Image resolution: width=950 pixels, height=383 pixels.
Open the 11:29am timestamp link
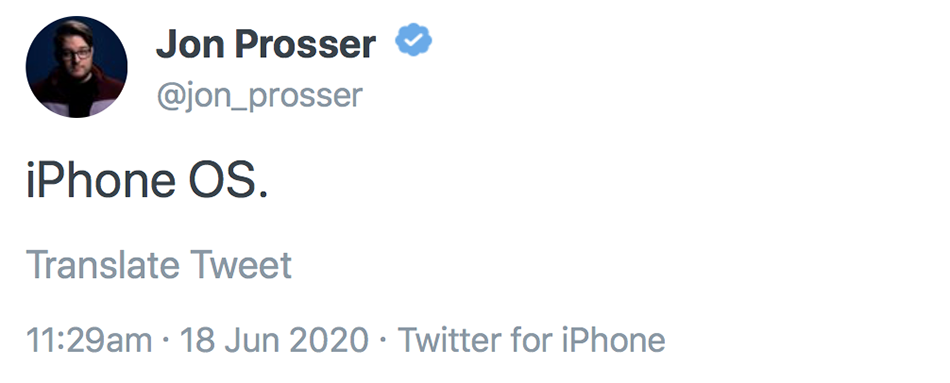89,340
